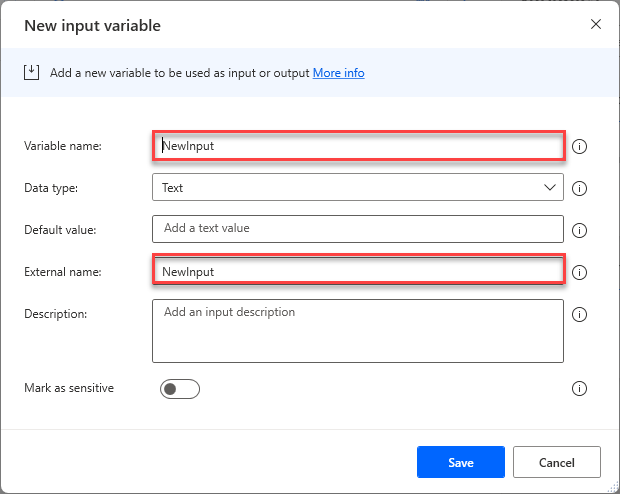Click the 'Default value:' label

coord(60,230)
